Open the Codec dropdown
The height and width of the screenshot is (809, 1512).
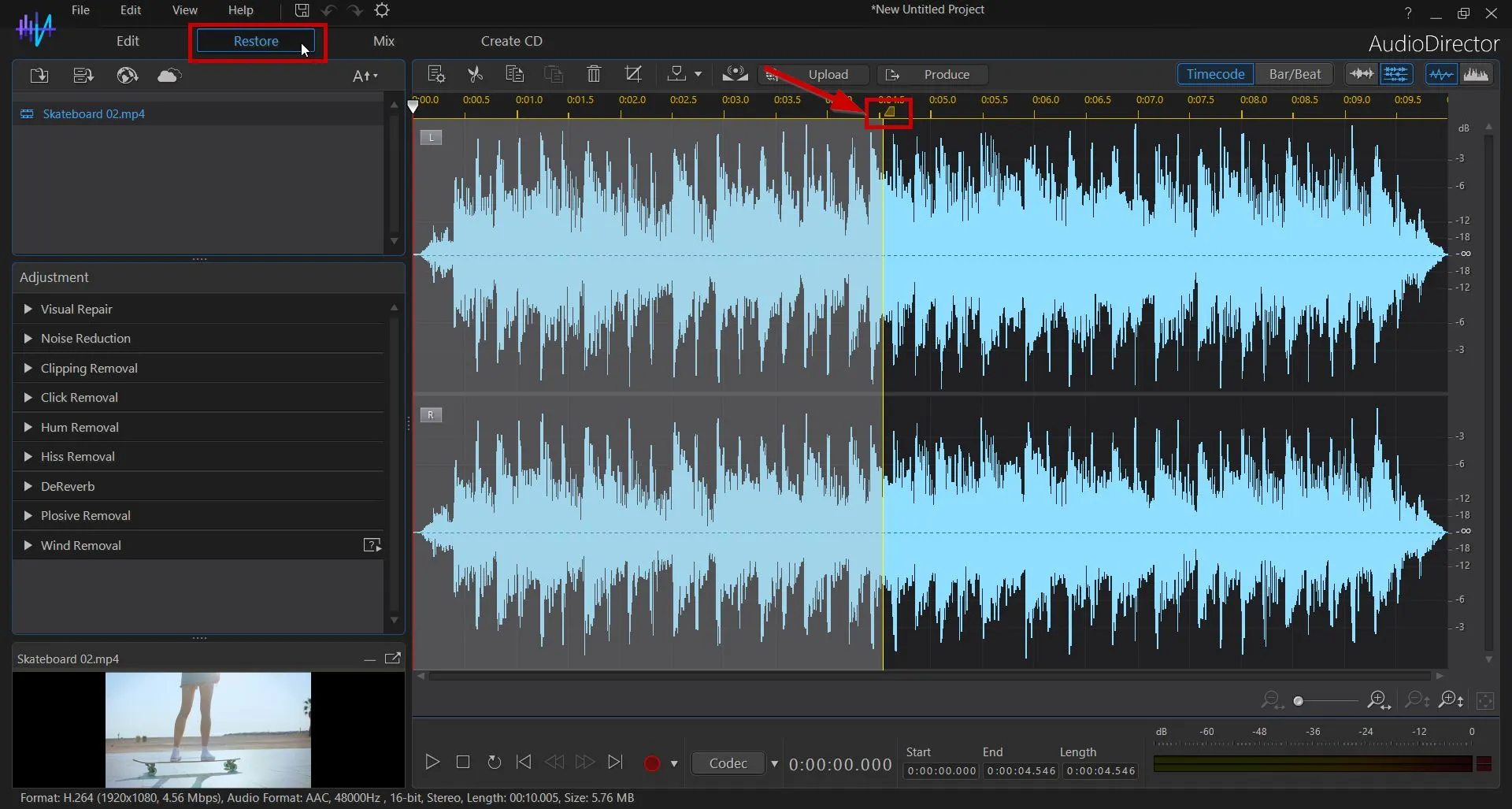pos(734,763)
